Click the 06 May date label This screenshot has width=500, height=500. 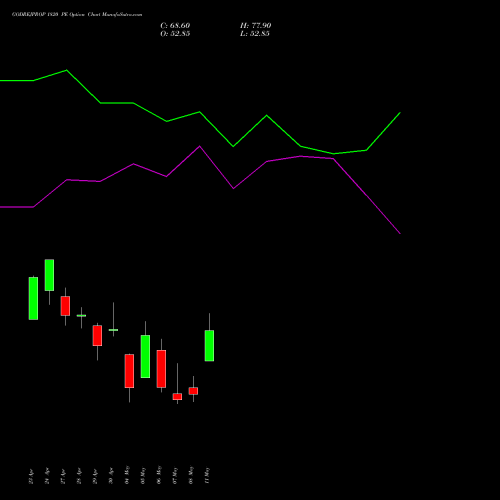pos(159,475)
